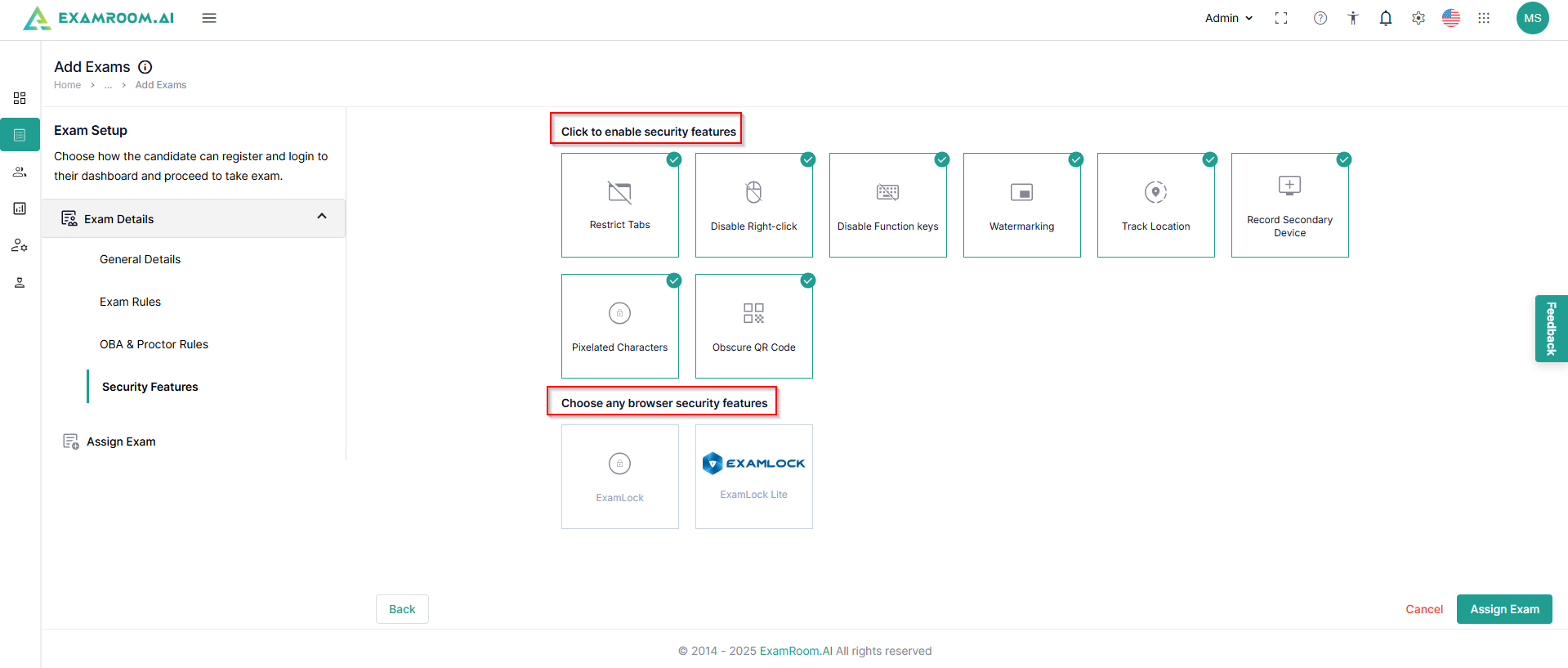Go to Exam Rules step
Image resolution: width=1568 pixels, height=668 pixels.
[131, 302]
